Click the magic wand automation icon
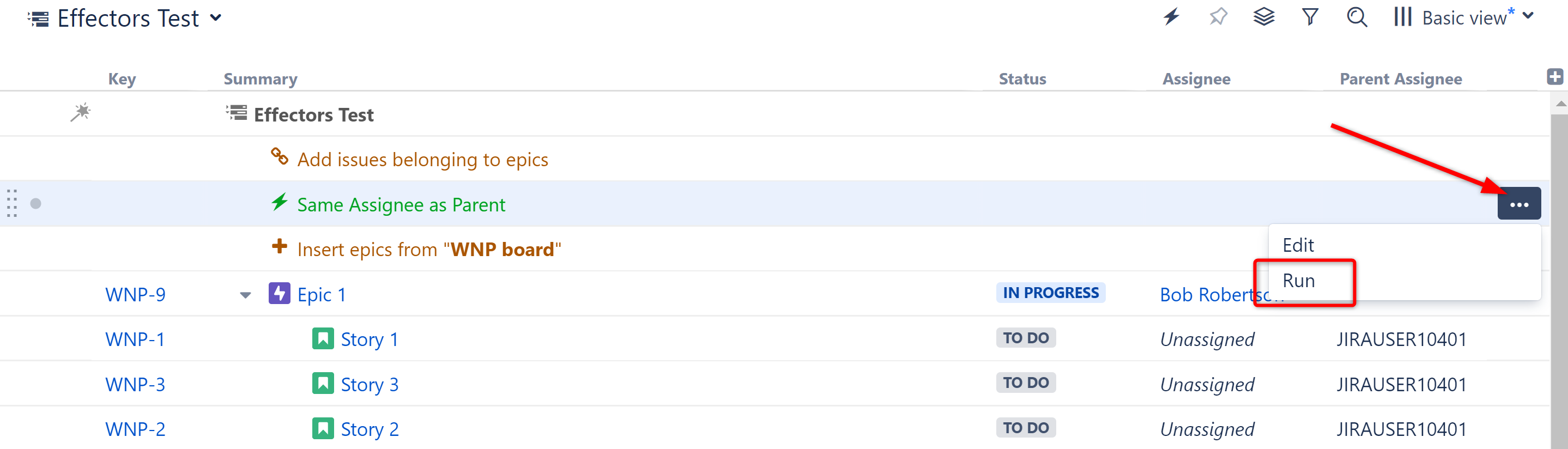The height and width of the screenshot is (449, 1568). tap(80, 113)
